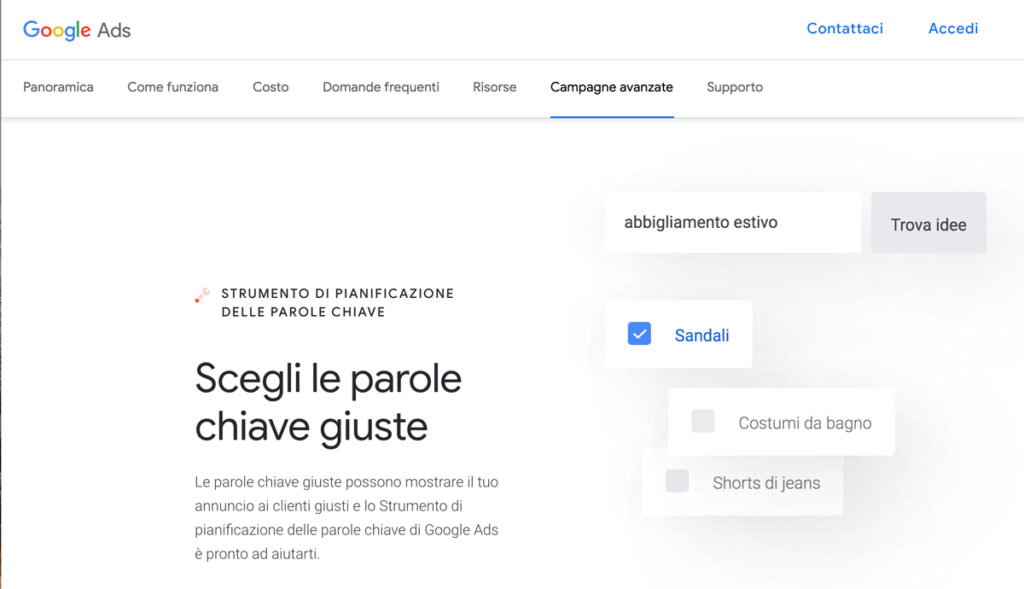Open the Risorse section

494,87
